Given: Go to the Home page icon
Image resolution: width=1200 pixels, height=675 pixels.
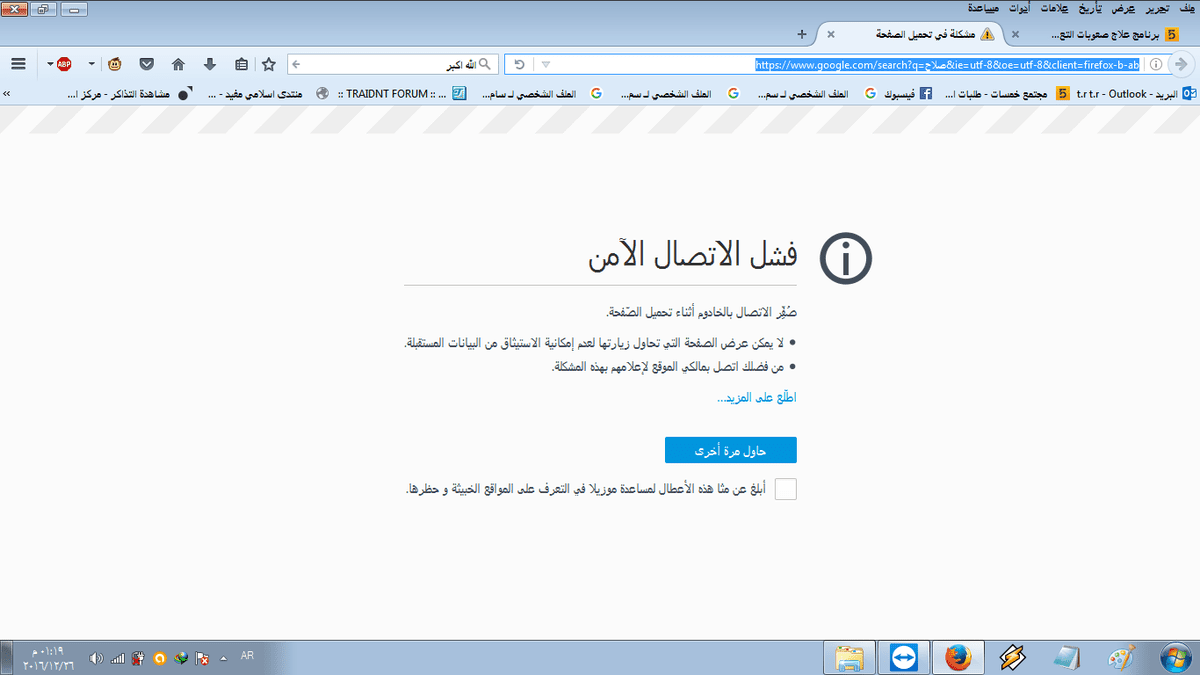Looking at the screenshot, I should click(x=178, y=64).
